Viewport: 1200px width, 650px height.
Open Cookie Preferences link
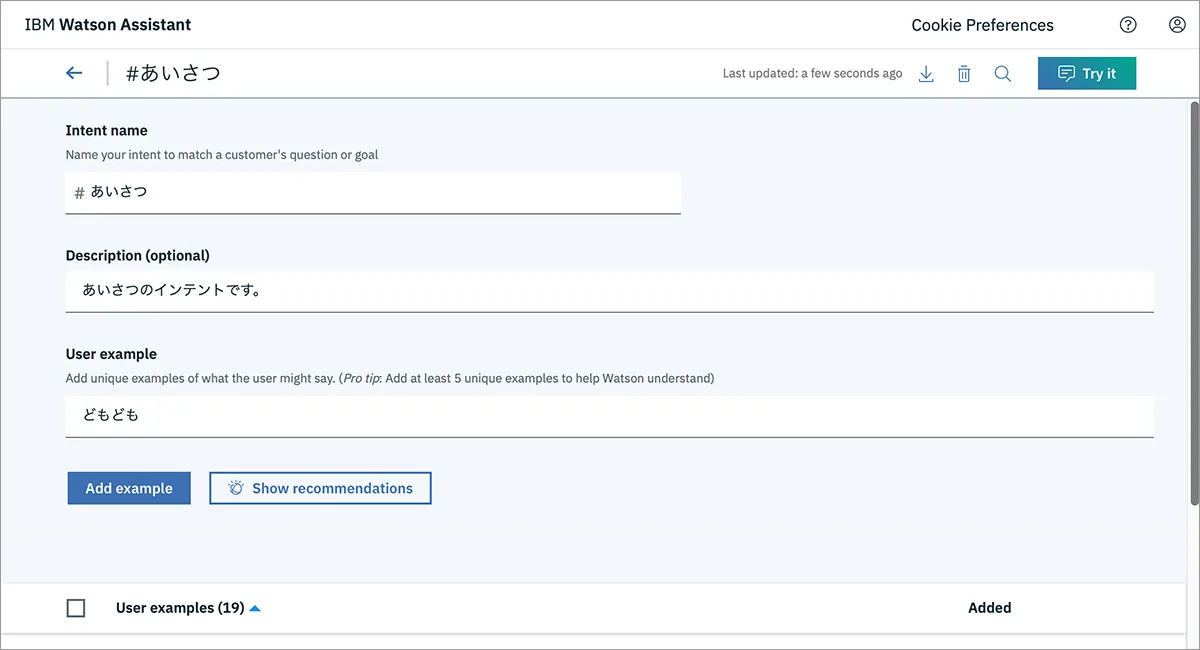pos(982,25)
